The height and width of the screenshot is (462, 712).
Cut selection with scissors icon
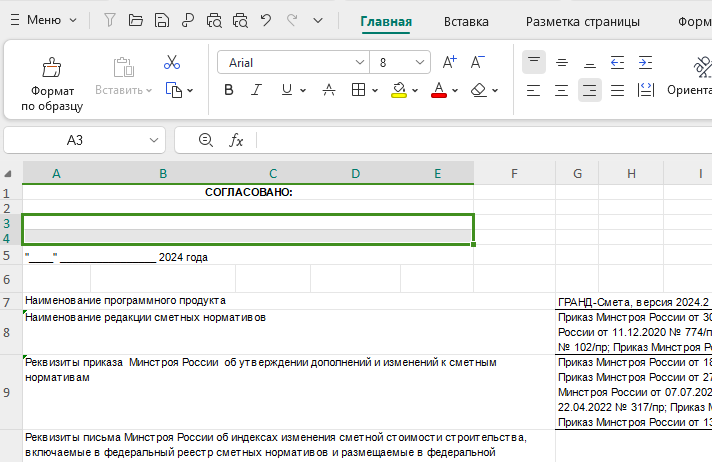pyautogui.click(x=172, y=62)
